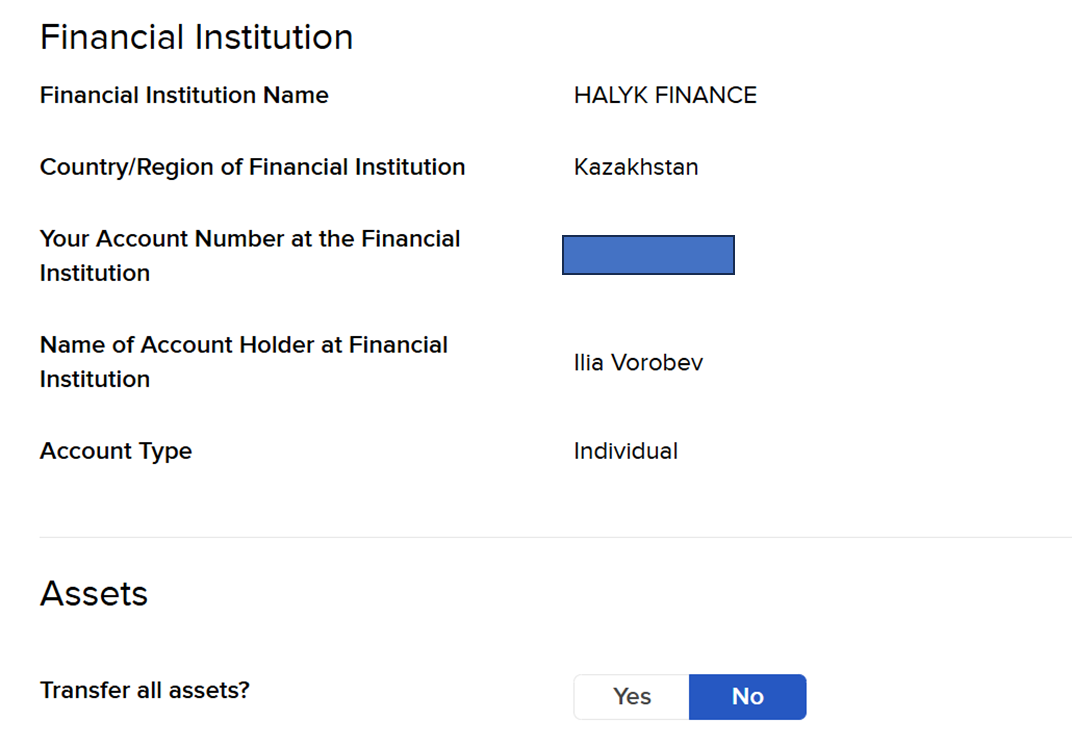Click 'Institution' on the Account Holder label's second line

(95, 379)
